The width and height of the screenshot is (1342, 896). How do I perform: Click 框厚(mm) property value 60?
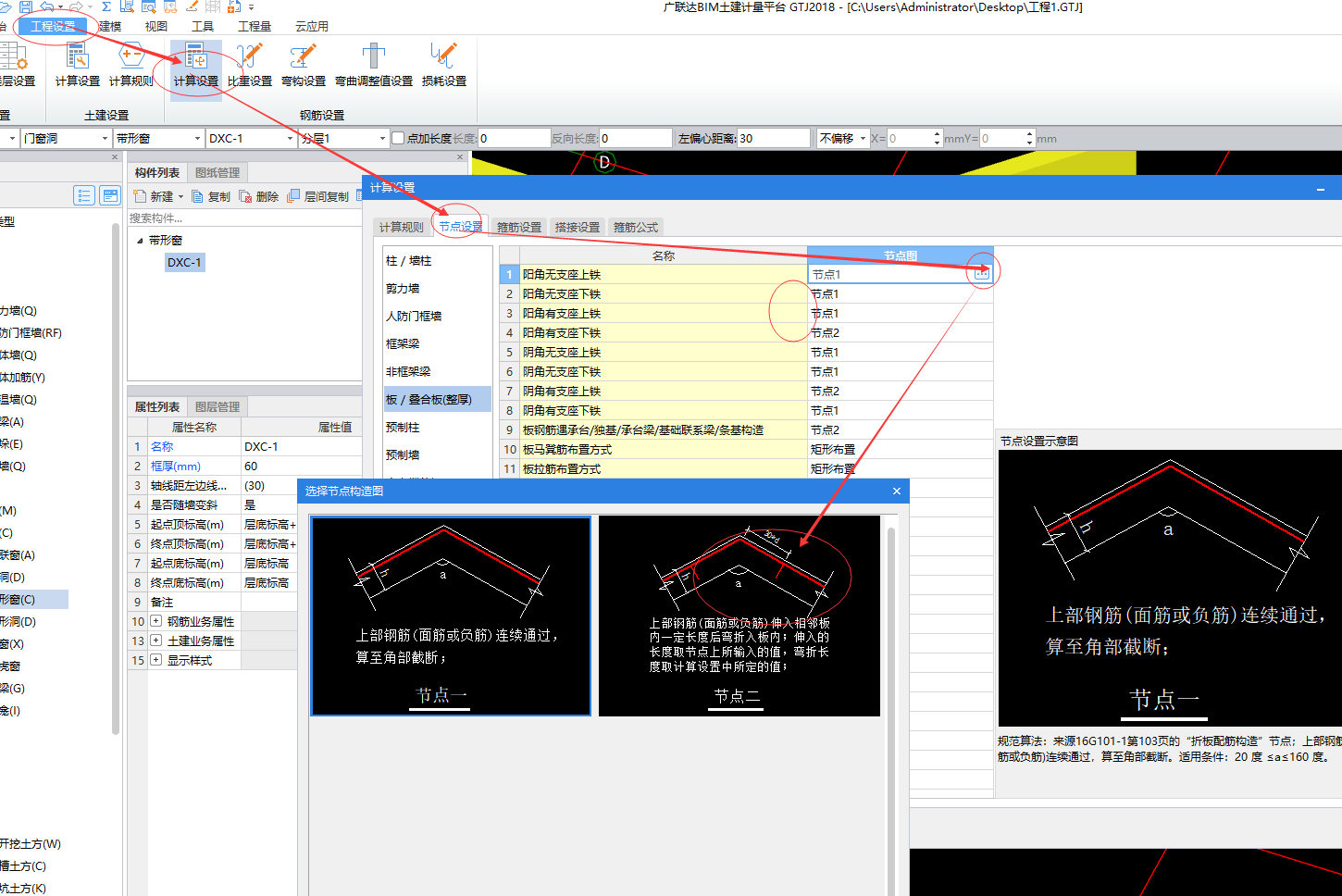(x=301, y=466)
